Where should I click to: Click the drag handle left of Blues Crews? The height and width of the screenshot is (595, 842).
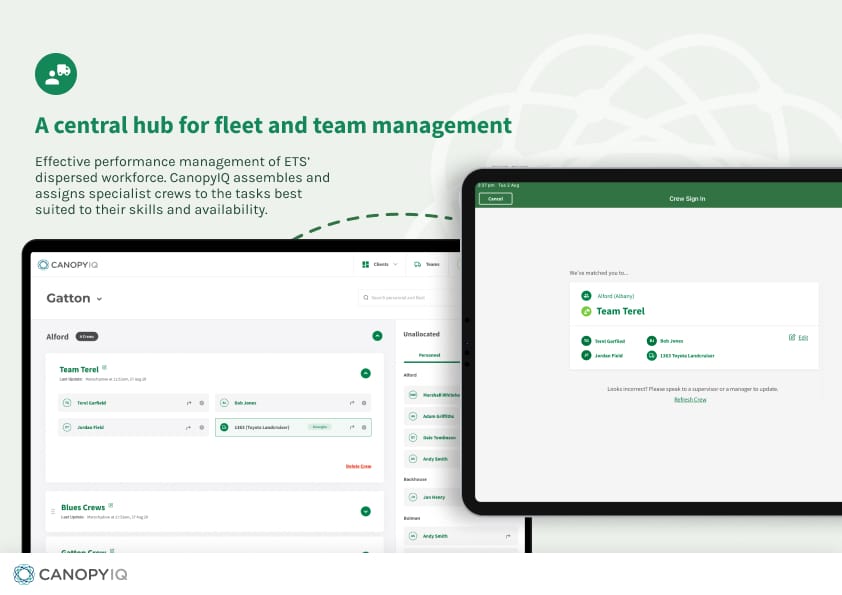tap(53, 511)
